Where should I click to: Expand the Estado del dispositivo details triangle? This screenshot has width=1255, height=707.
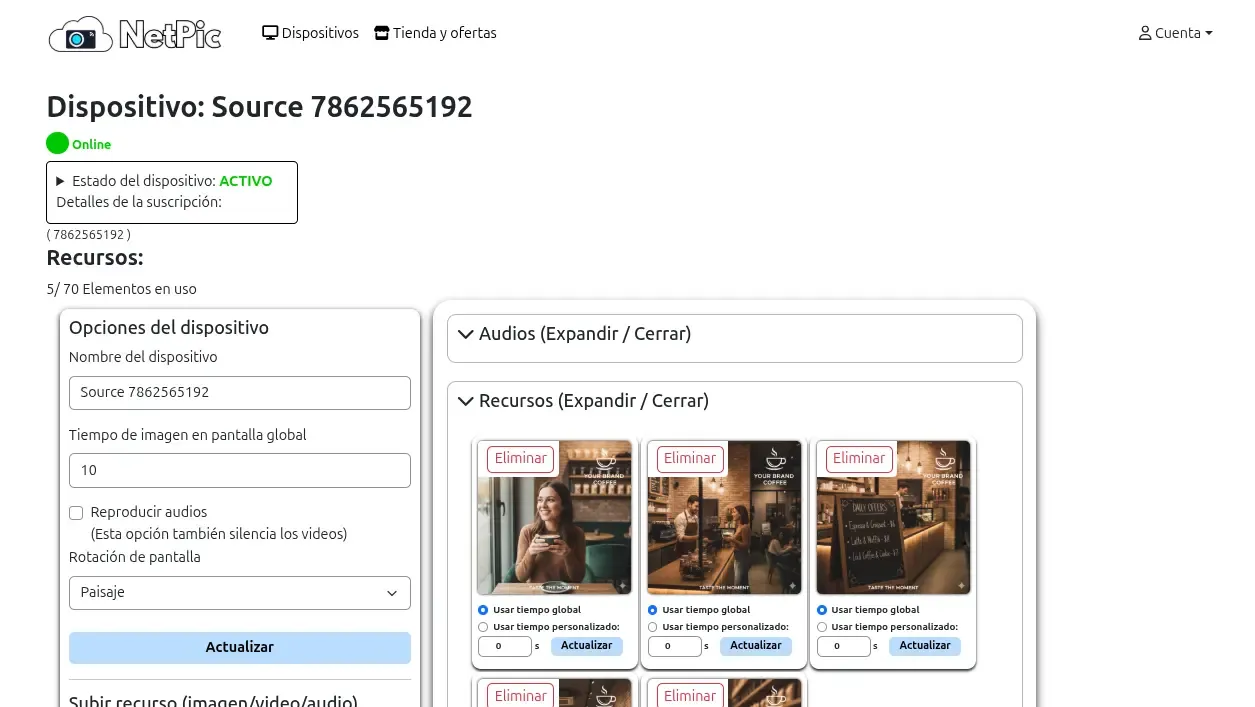click(60, 181)
